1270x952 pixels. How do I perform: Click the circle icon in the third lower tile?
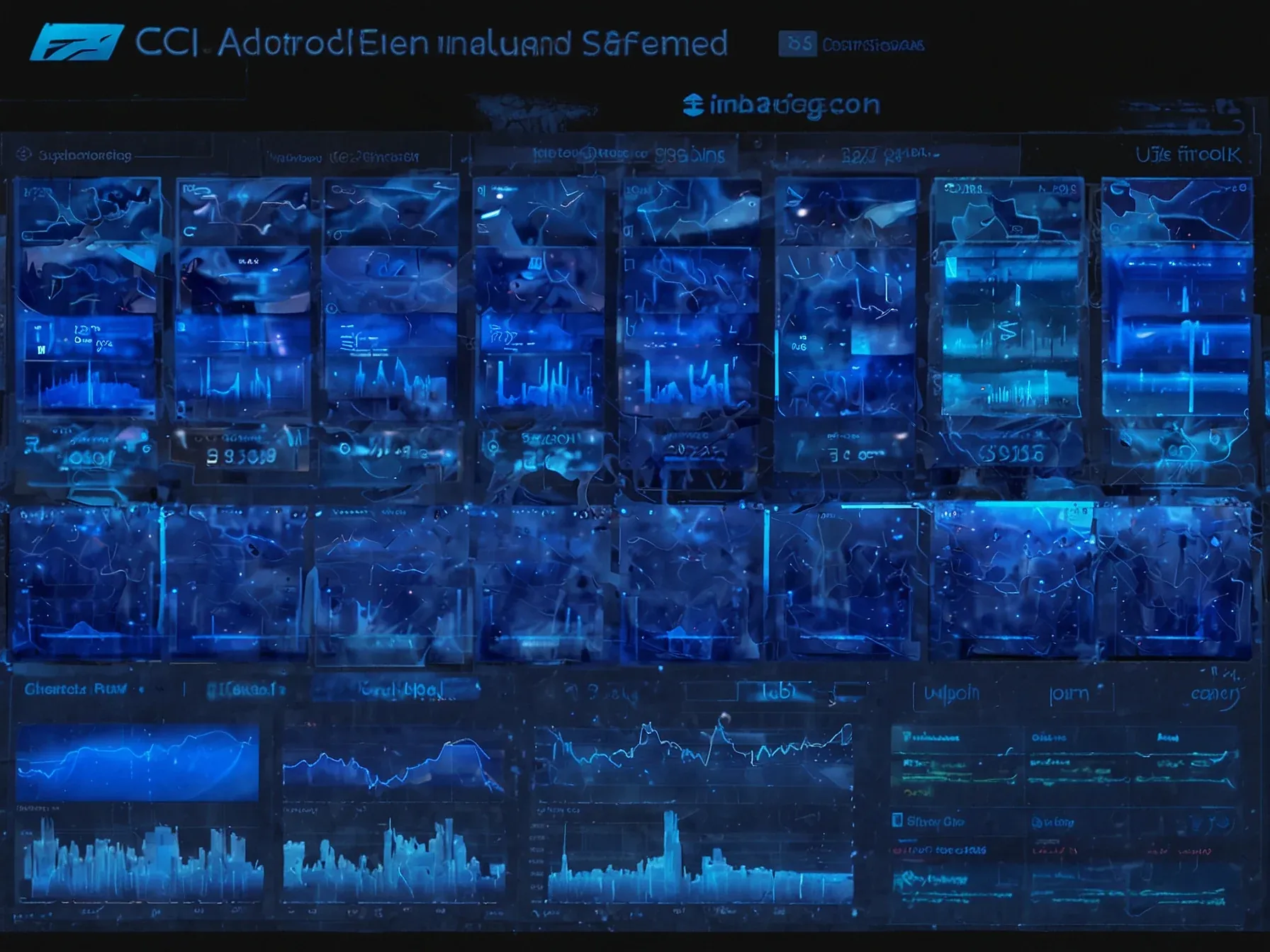(x=345, y=449)
